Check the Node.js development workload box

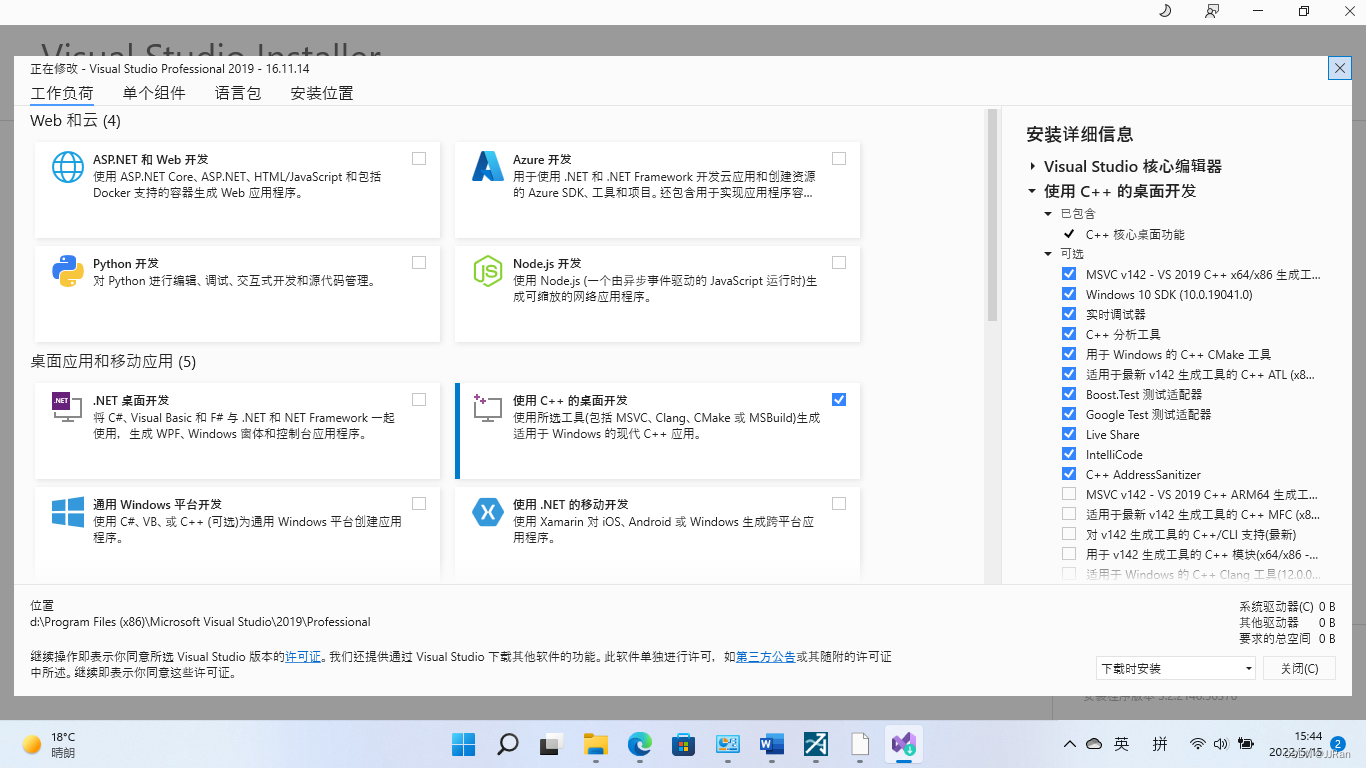[x=839, y=262]
